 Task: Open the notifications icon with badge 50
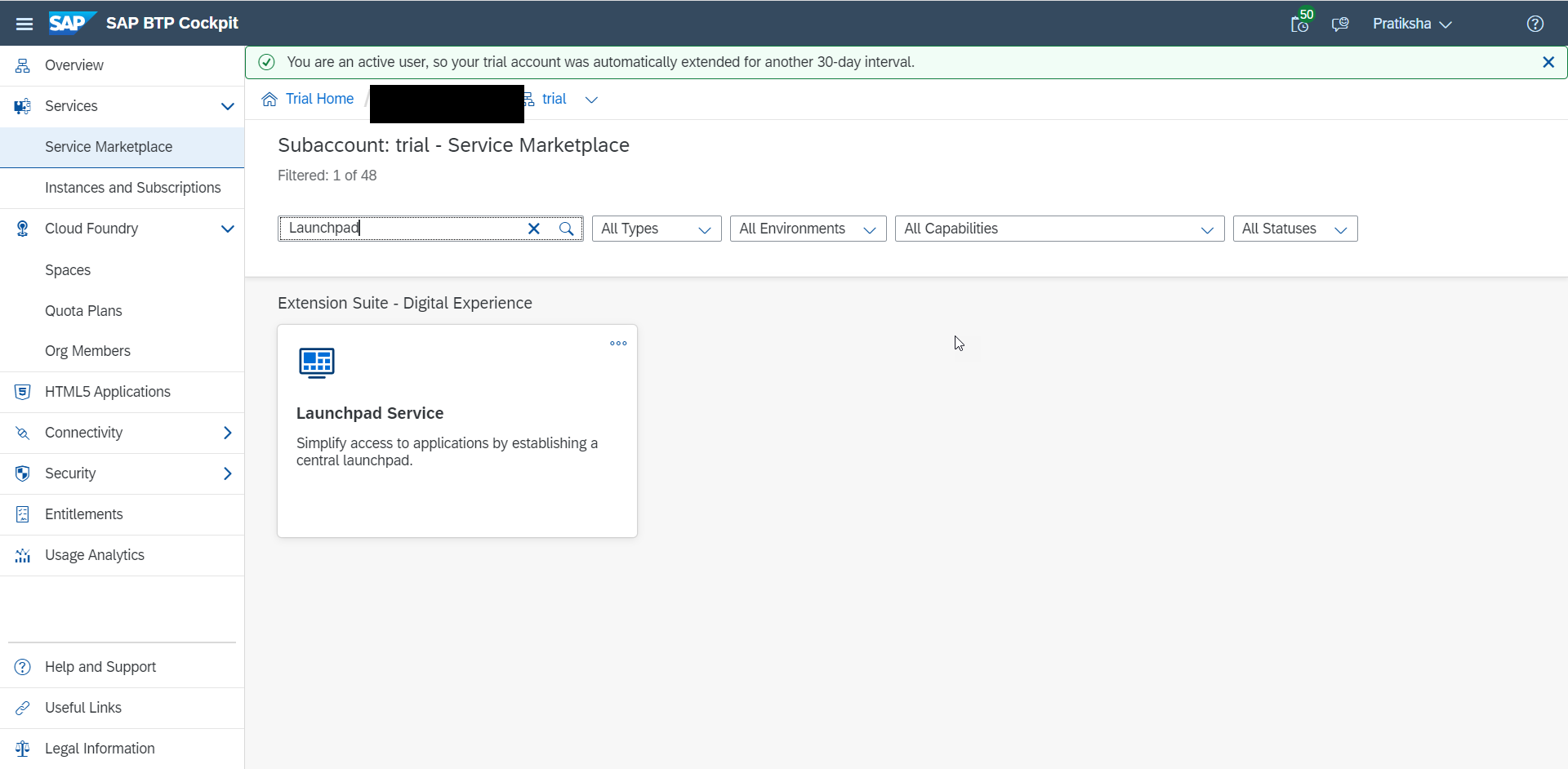(1300, 24)
